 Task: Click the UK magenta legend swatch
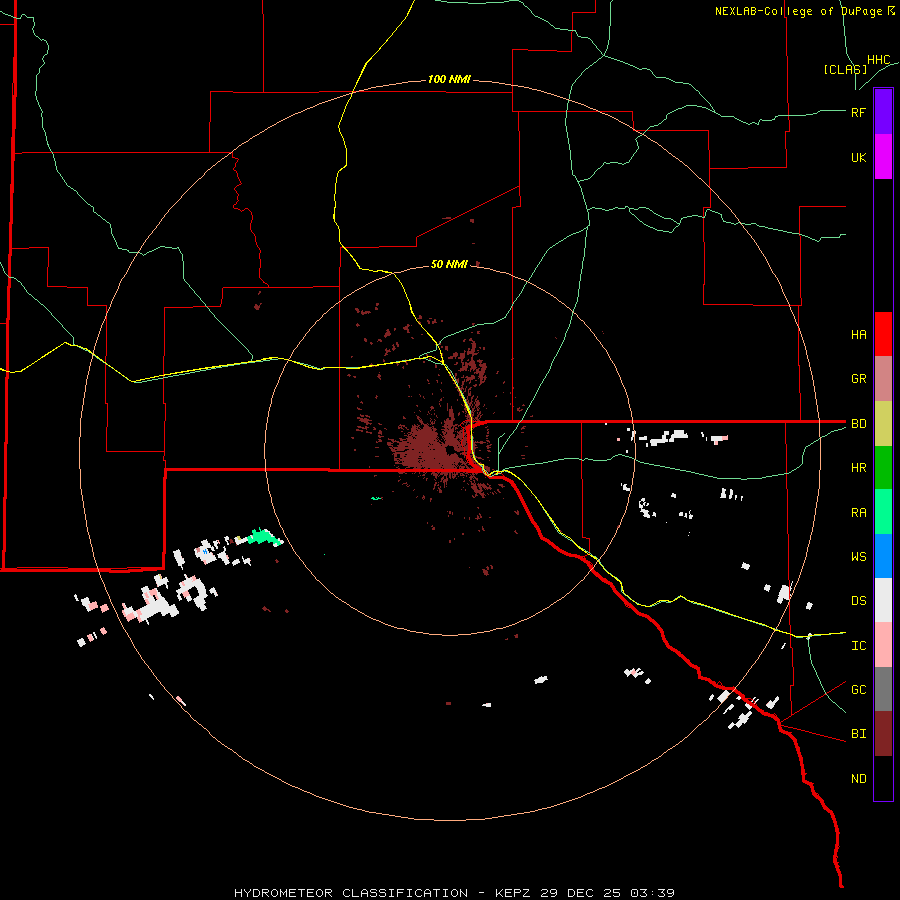coord(883,157)
